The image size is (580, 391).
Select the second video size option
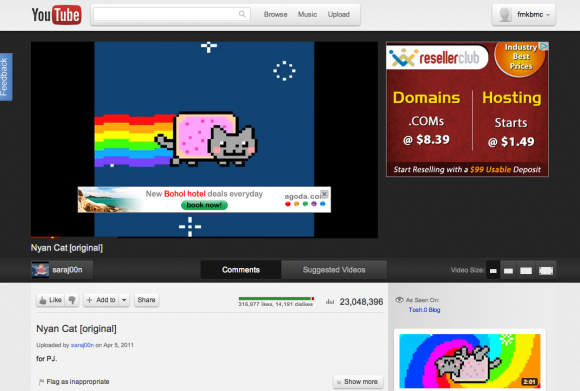click(508, 270)
